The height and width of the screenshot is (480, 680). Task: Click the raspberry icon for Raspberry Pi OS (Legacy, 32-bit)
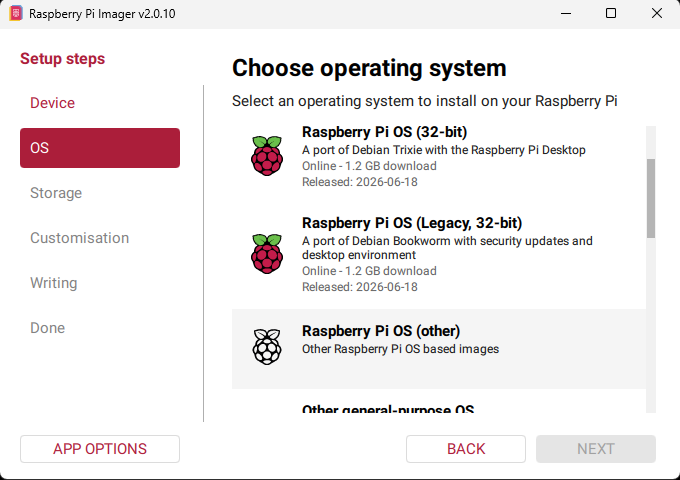pyautogui.click(x=267, y=254)
